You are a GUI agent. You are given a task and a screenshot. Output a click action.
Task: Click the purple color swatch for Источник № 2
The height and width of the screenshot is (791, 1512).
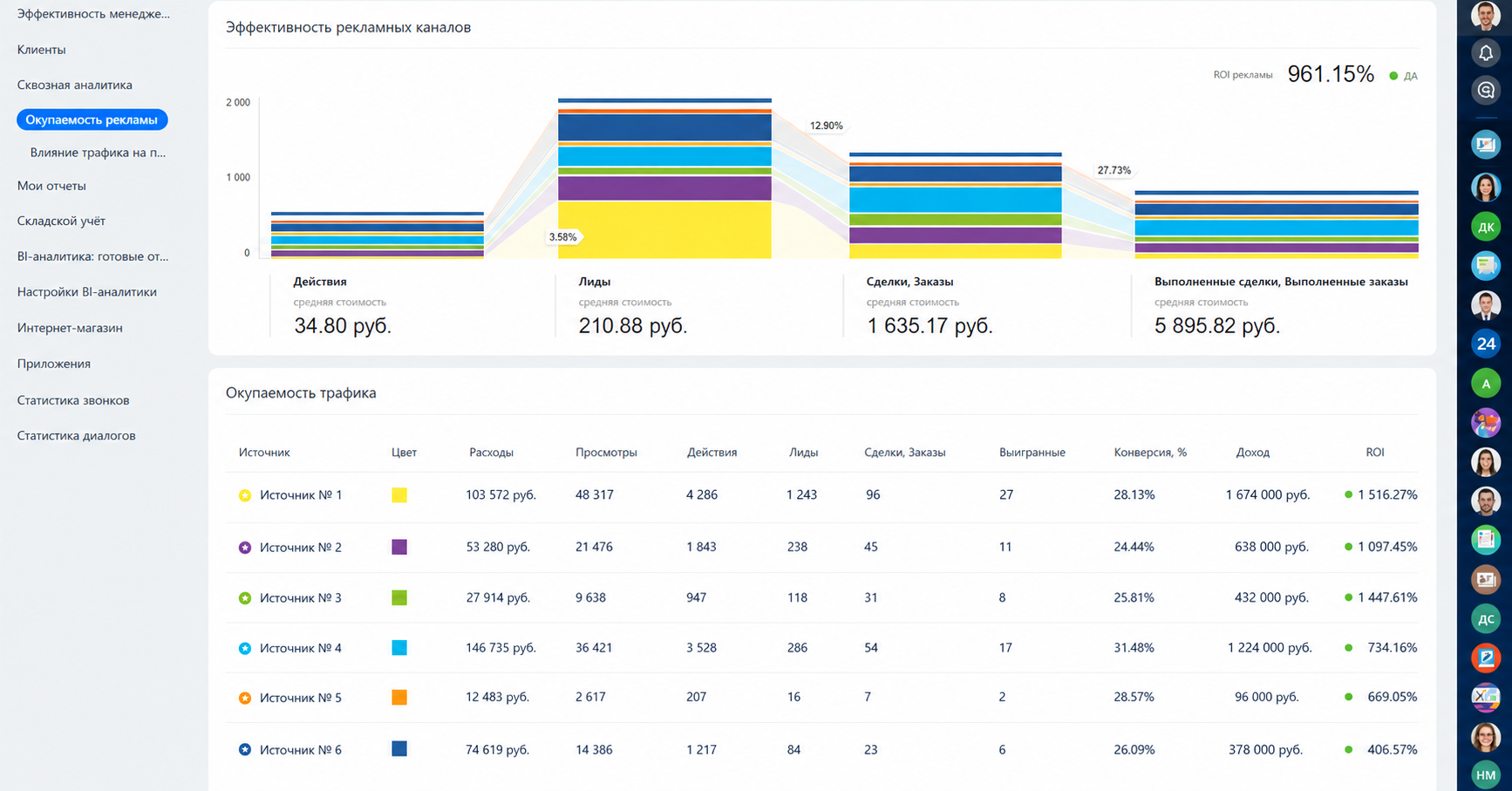pos(399,547)
